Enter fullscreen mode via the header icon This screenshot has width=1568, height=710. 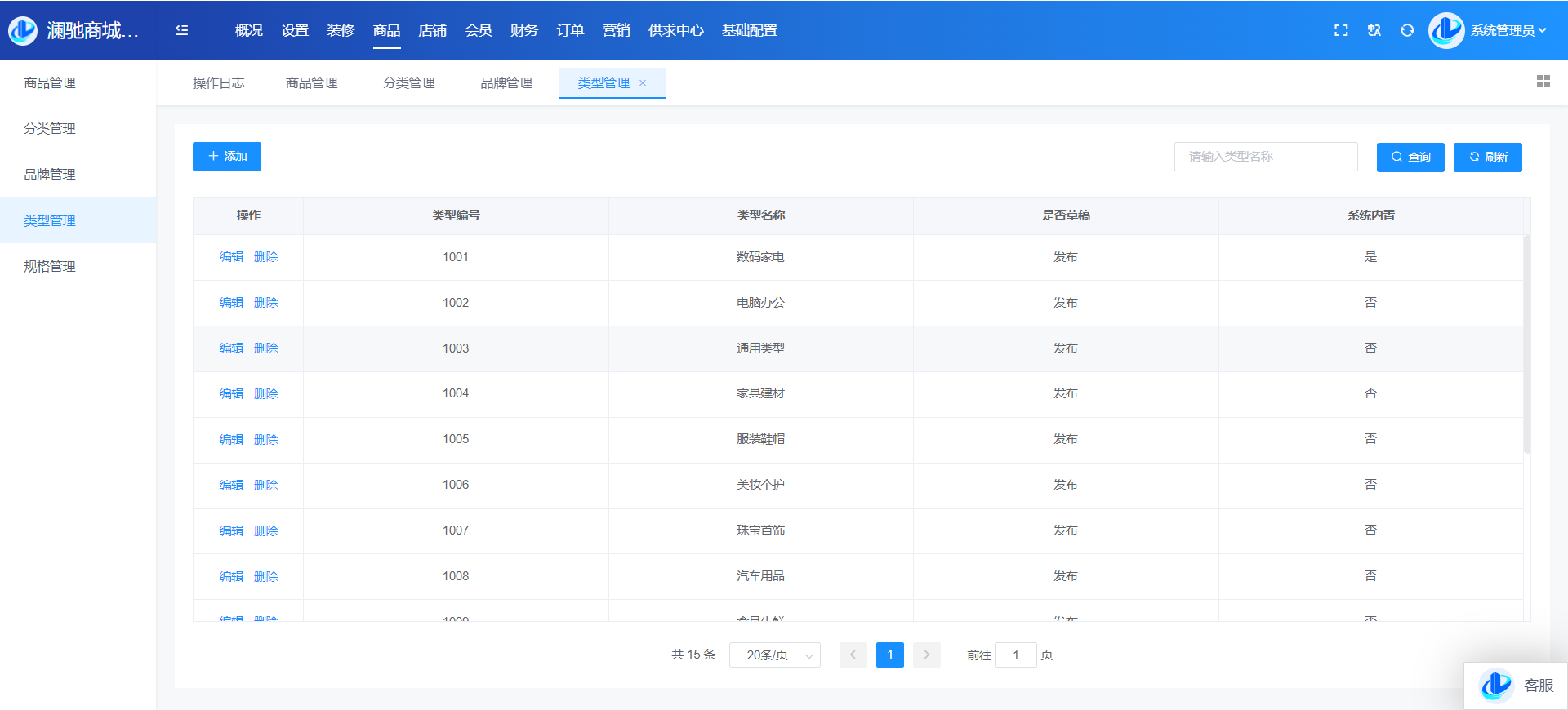pos(1341,30)
